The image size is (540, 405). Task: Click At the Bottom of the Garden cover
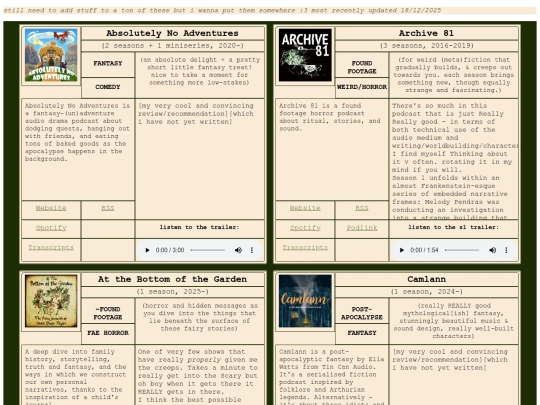coord(51,301)
